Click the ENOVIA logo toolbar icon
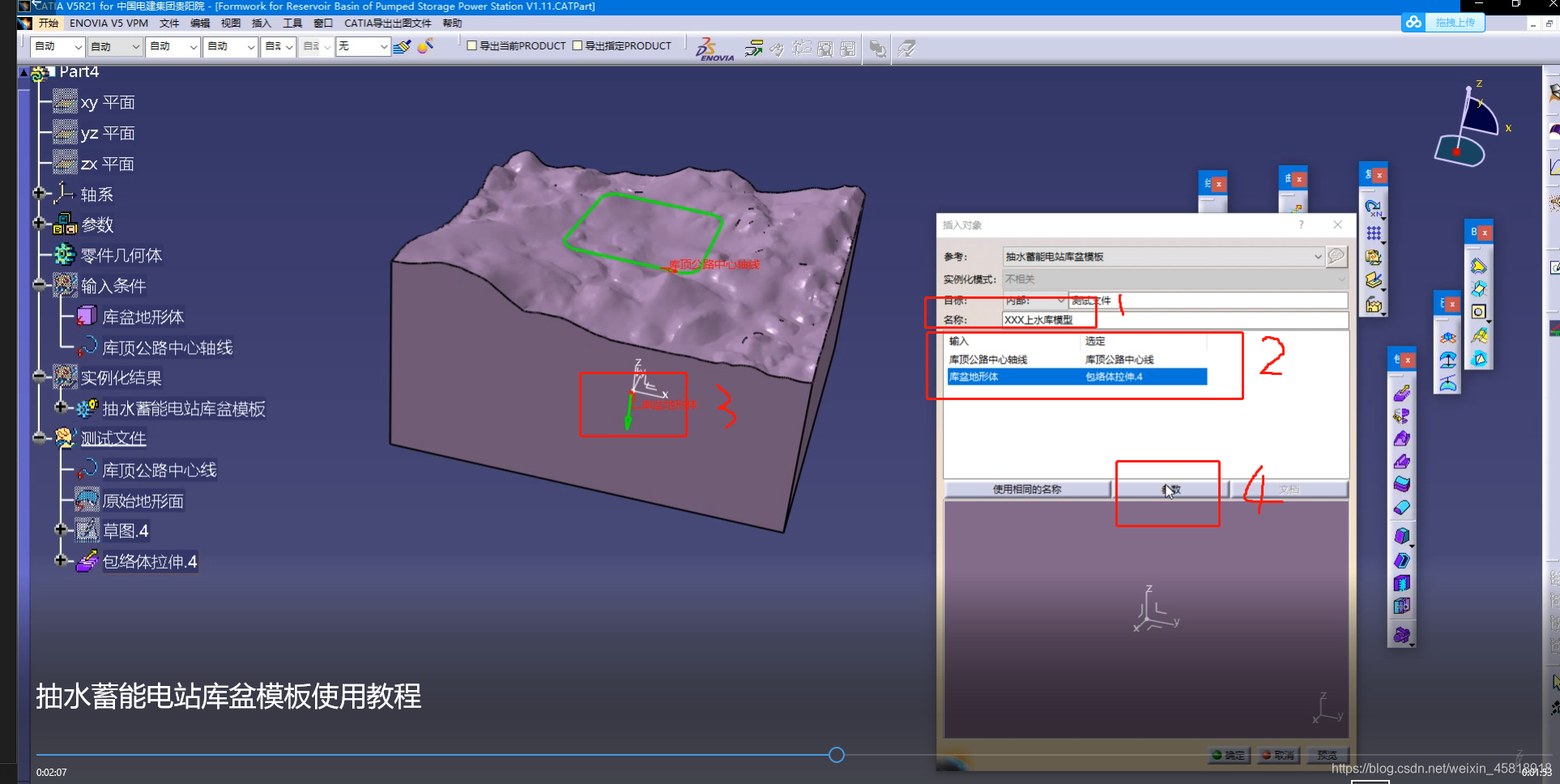 point(714,49)
